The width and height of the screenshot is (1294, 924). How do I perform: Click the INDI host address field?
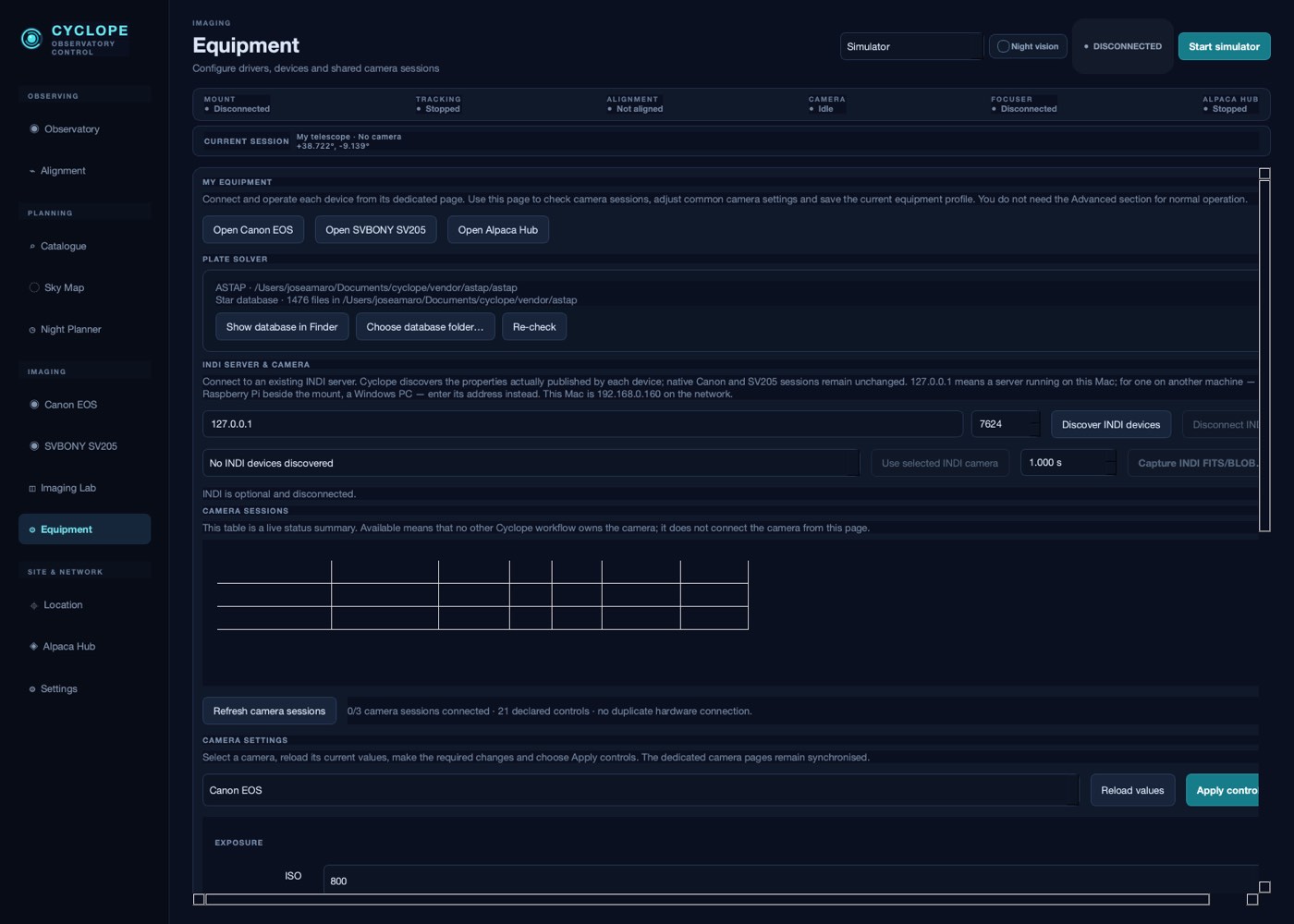pyautogui.click(x=582, y=424)
